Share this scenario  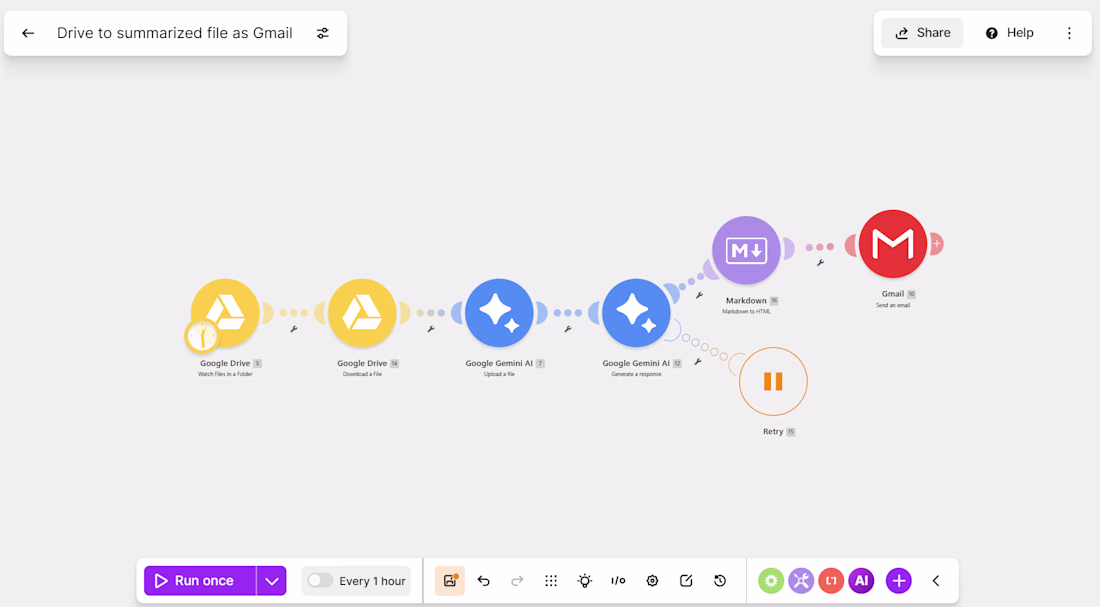pyautogui.click(x=923, y=33)
